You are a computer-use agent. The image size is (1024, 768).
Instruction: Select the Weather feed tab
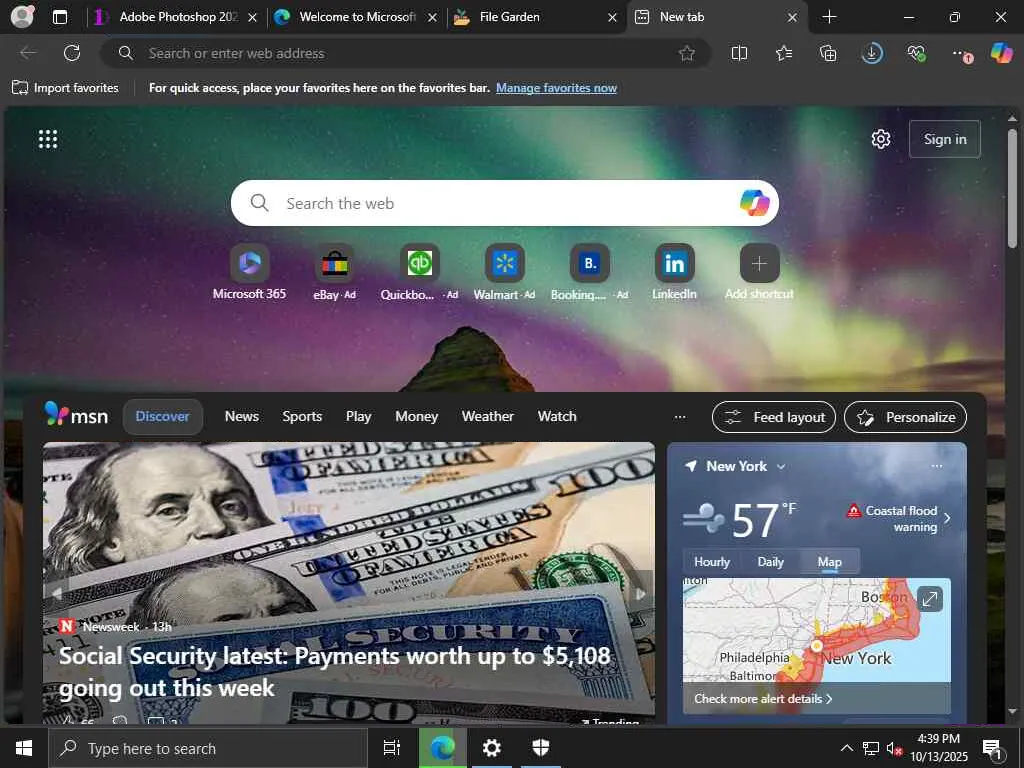[487, 417]
